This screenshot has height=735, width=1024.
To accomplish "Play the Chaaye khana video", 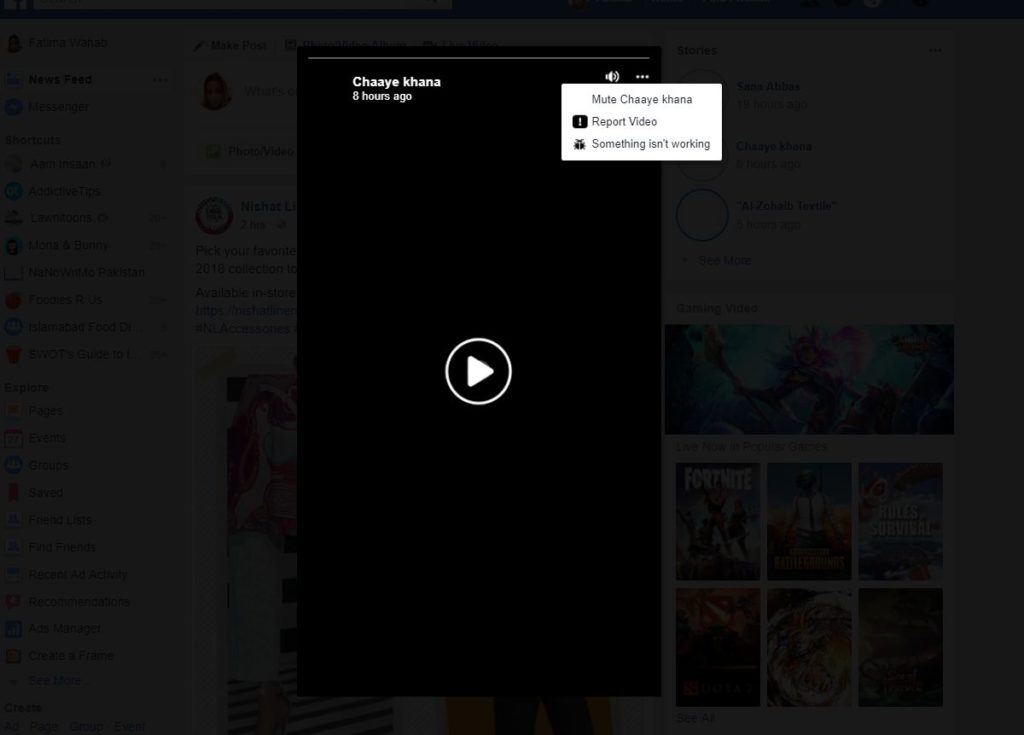I will click(x=478, y=371).
